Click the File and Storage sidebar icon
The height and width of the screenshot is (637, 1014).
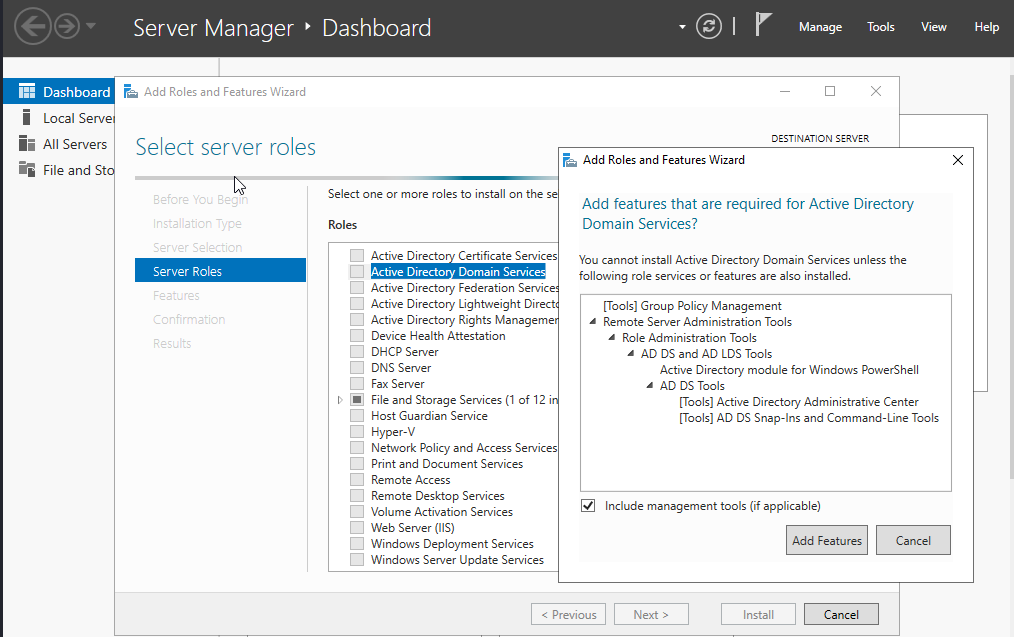tap(27, 170)
